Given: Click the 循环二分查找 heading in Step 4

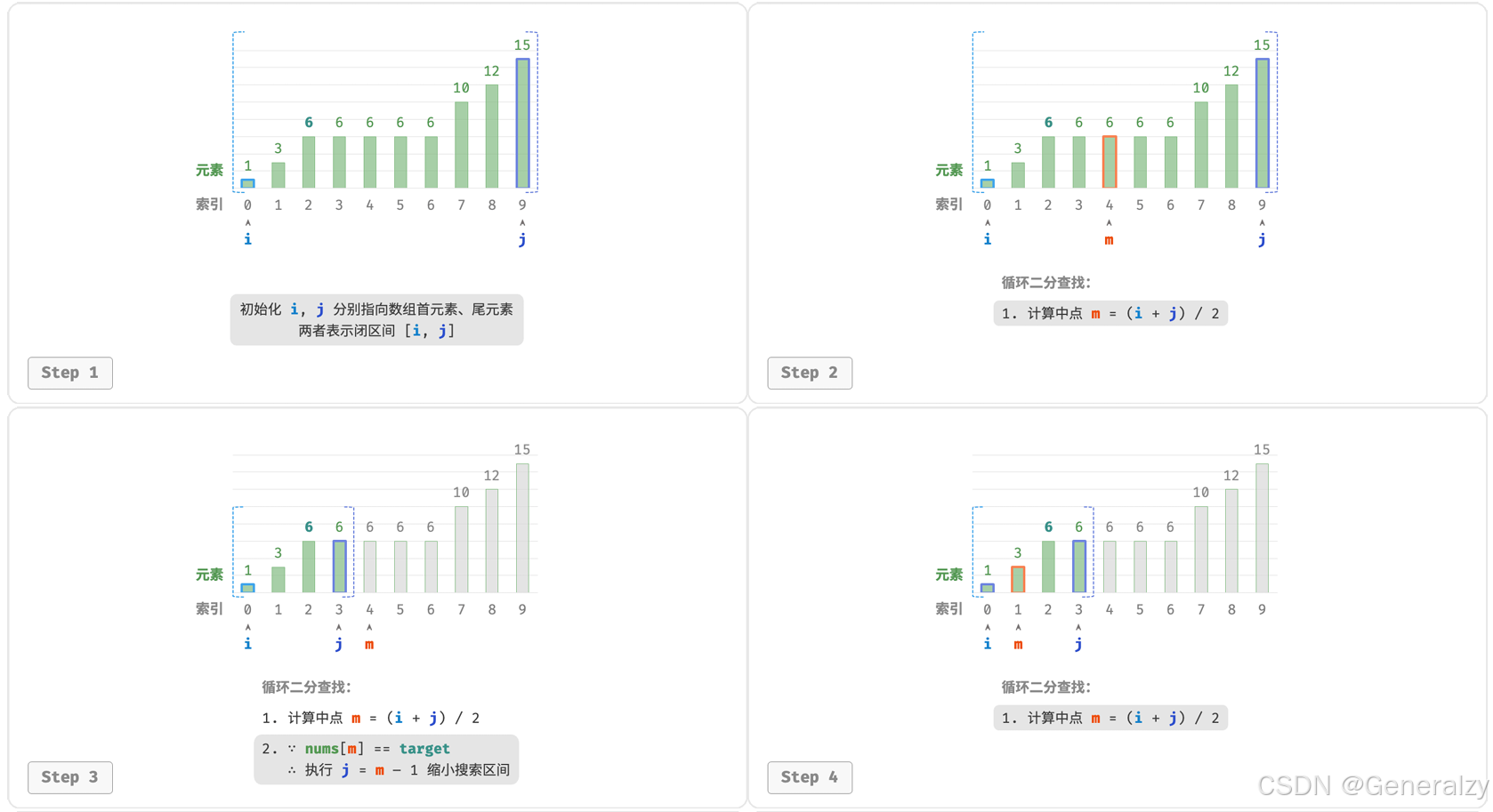Looking at the screenshot, I should pos(1045,687).
